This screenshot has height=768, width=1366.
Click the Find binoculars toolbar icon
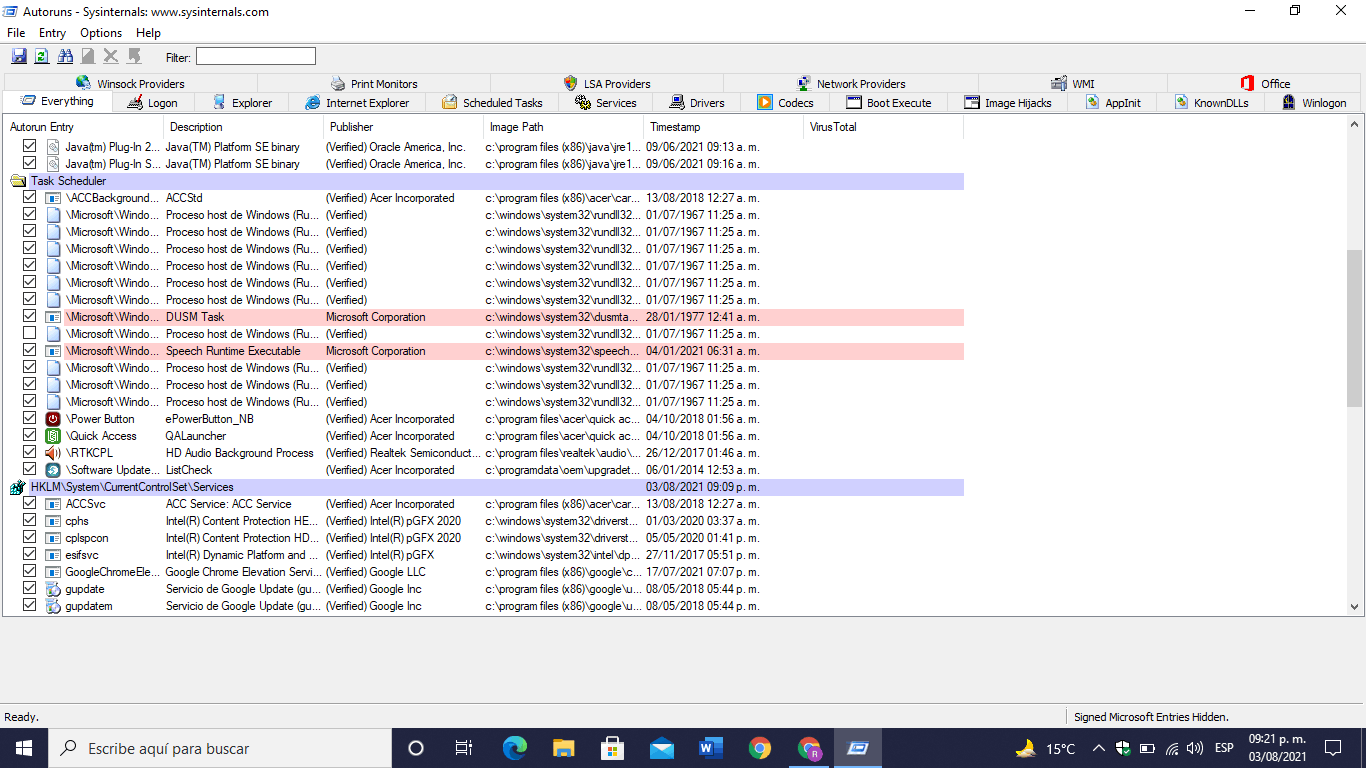(65, 57)
